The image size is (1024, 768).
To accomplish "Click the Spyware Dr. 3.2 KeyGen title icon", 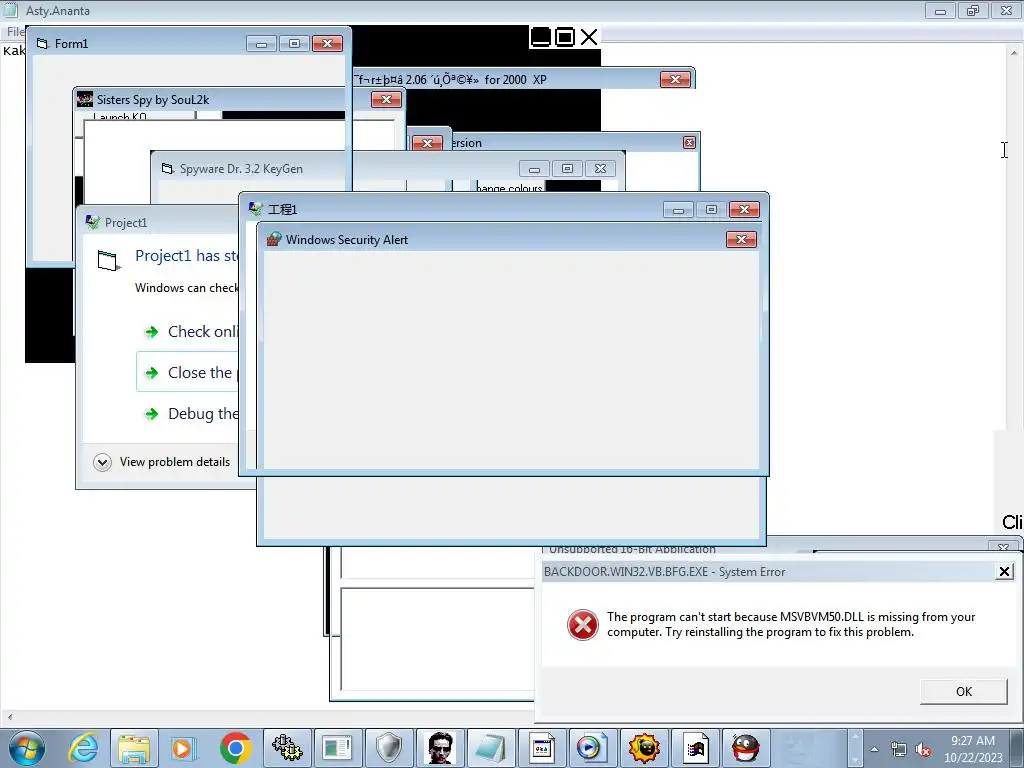I will click(x=168, y=168).
